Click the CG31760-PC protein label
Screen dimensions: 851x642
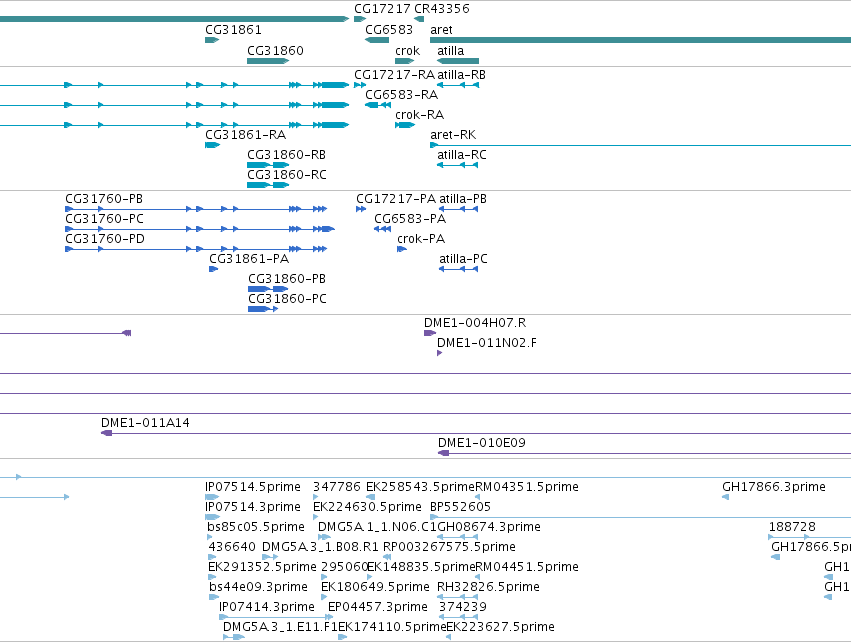[105, 219]
